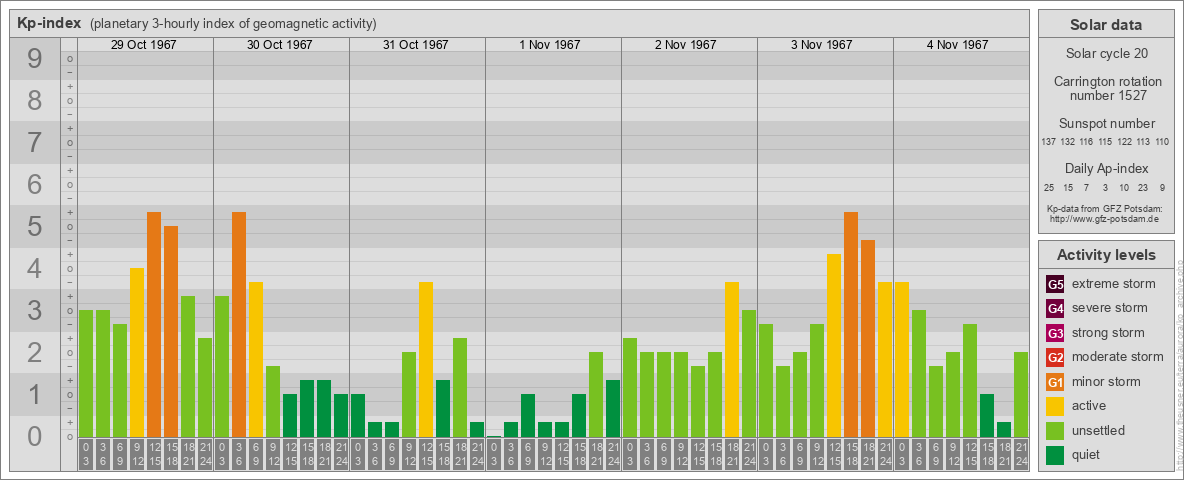Click the 'Daily Ap-index' label

pos(1106,168)
